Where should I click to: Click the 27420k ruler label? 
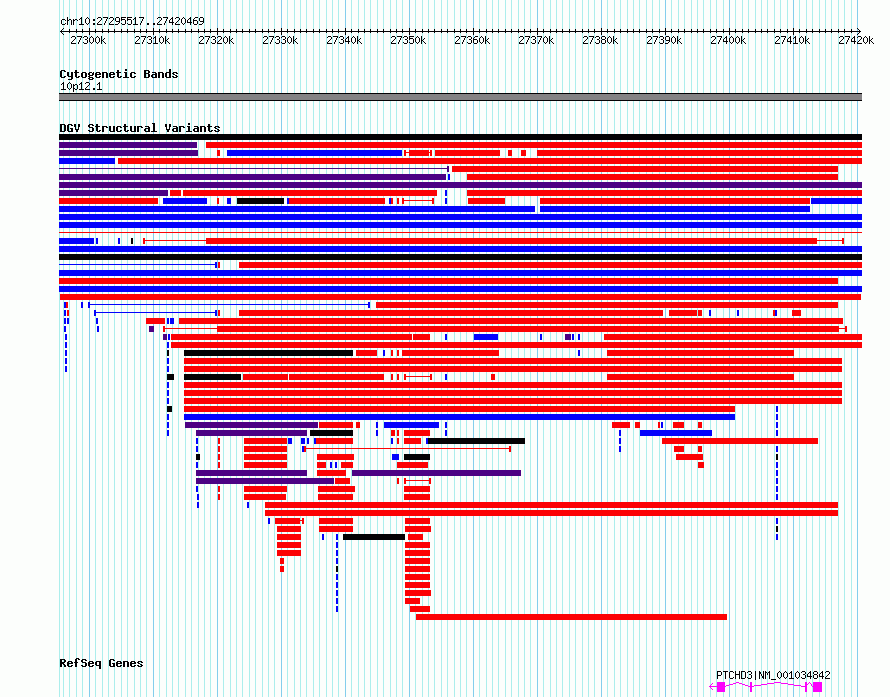coord(856,40)
